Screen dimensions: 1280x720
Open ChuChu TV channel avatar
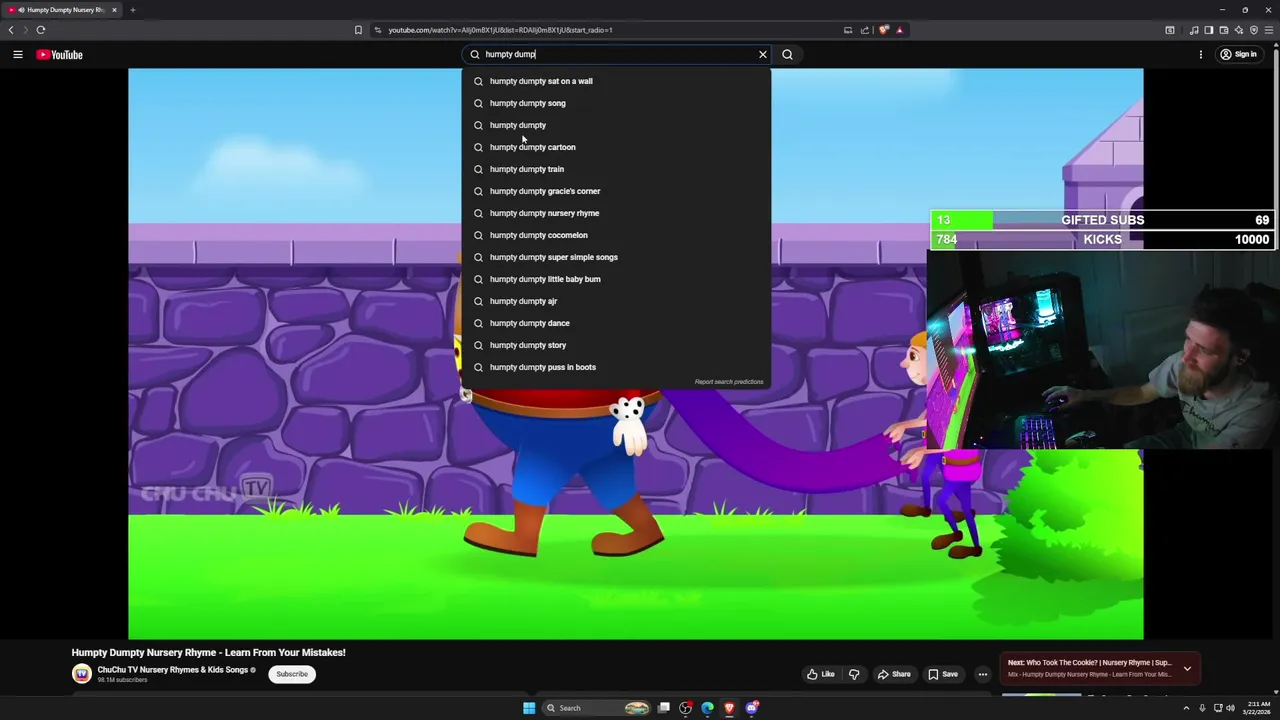[81, 674]
